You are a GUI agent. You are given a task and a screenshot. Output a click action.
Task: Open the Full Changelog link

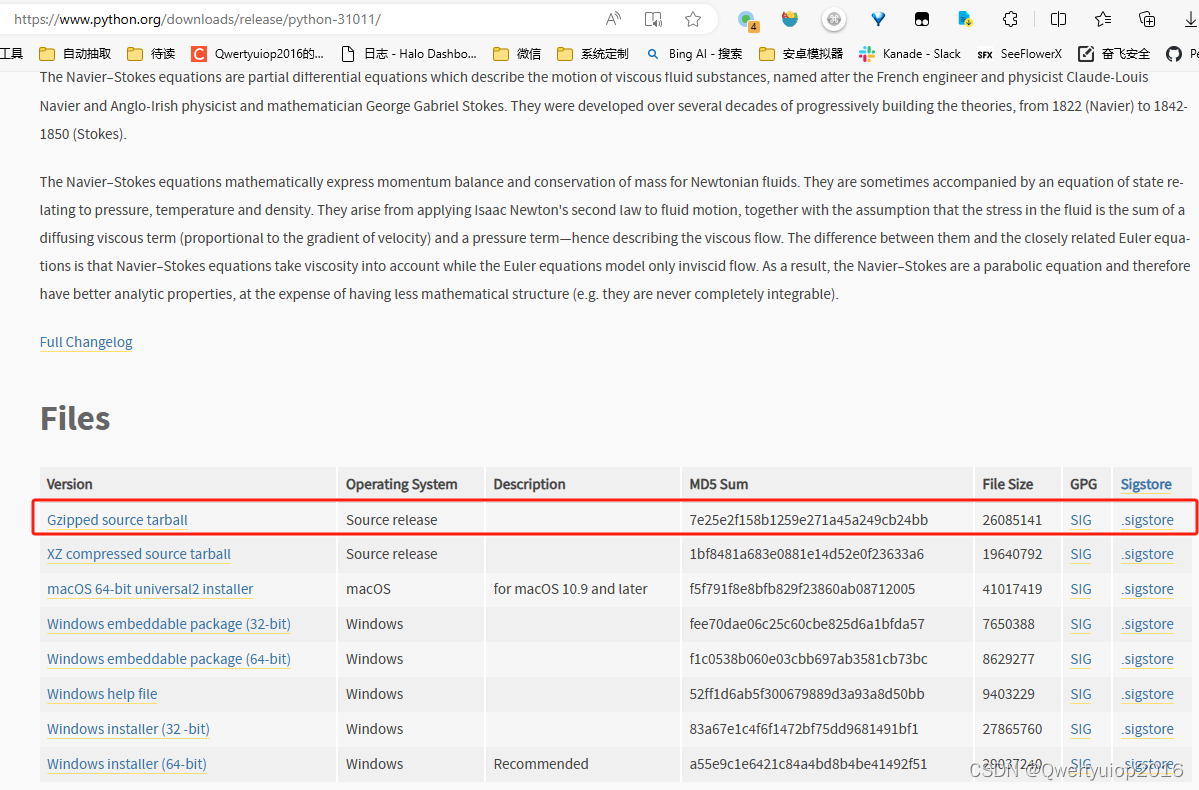coord(85,342)
